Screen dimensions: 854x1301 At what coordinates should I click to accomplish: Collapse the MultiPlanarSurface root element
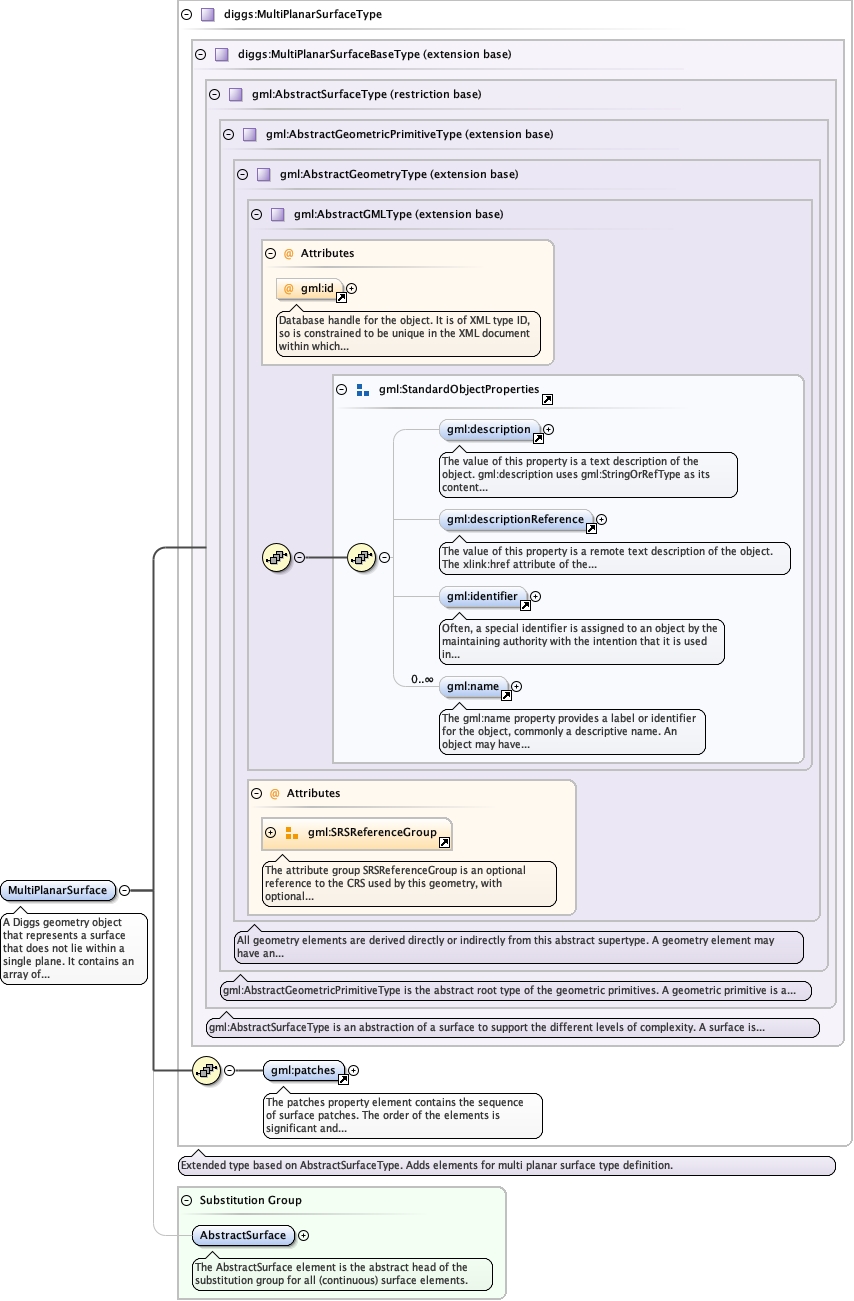pyautogui.click(x=125, y=890)
